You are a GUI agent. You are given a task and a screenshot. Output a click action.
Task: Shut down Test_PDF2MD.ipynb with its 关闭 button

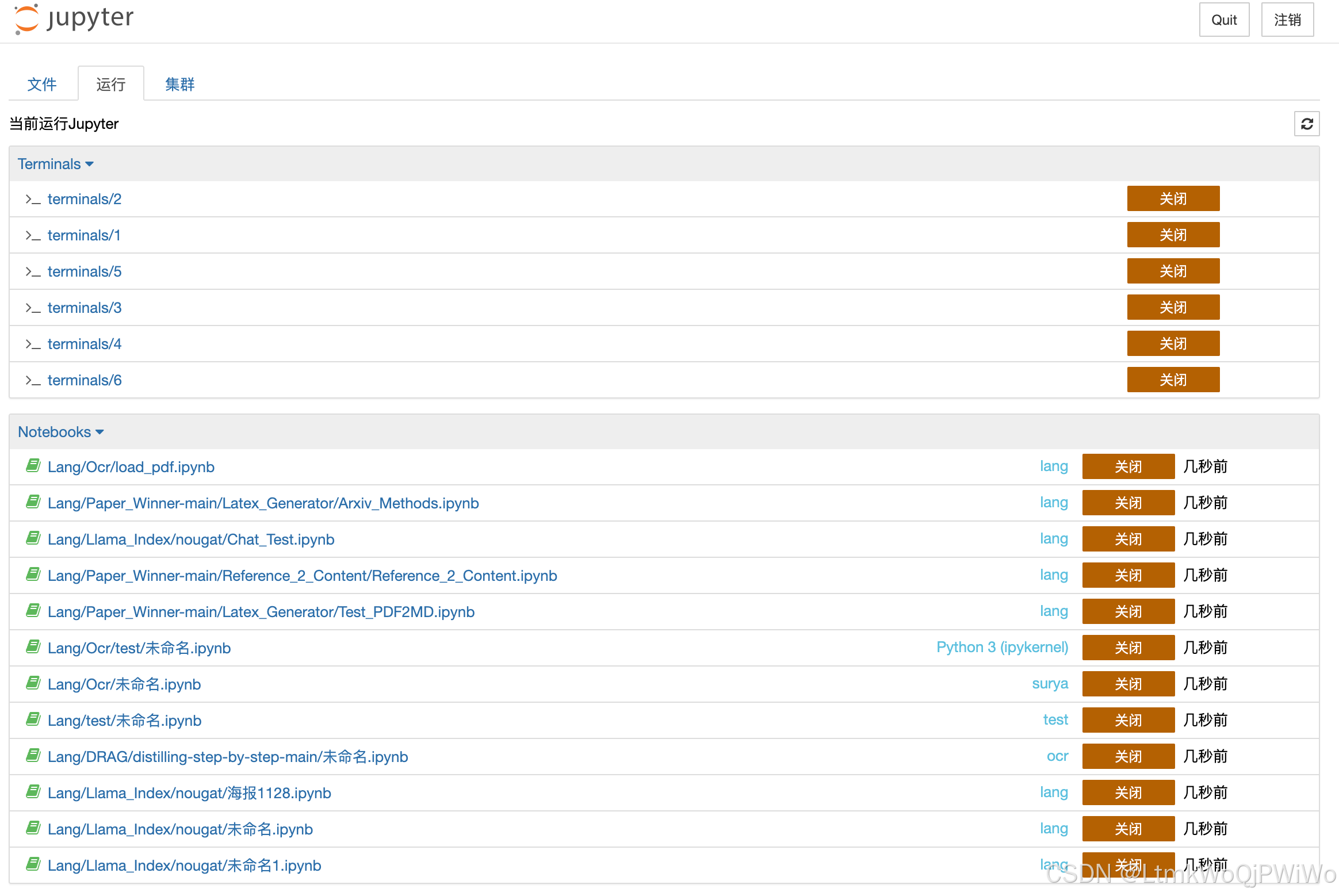(1128, 611)
